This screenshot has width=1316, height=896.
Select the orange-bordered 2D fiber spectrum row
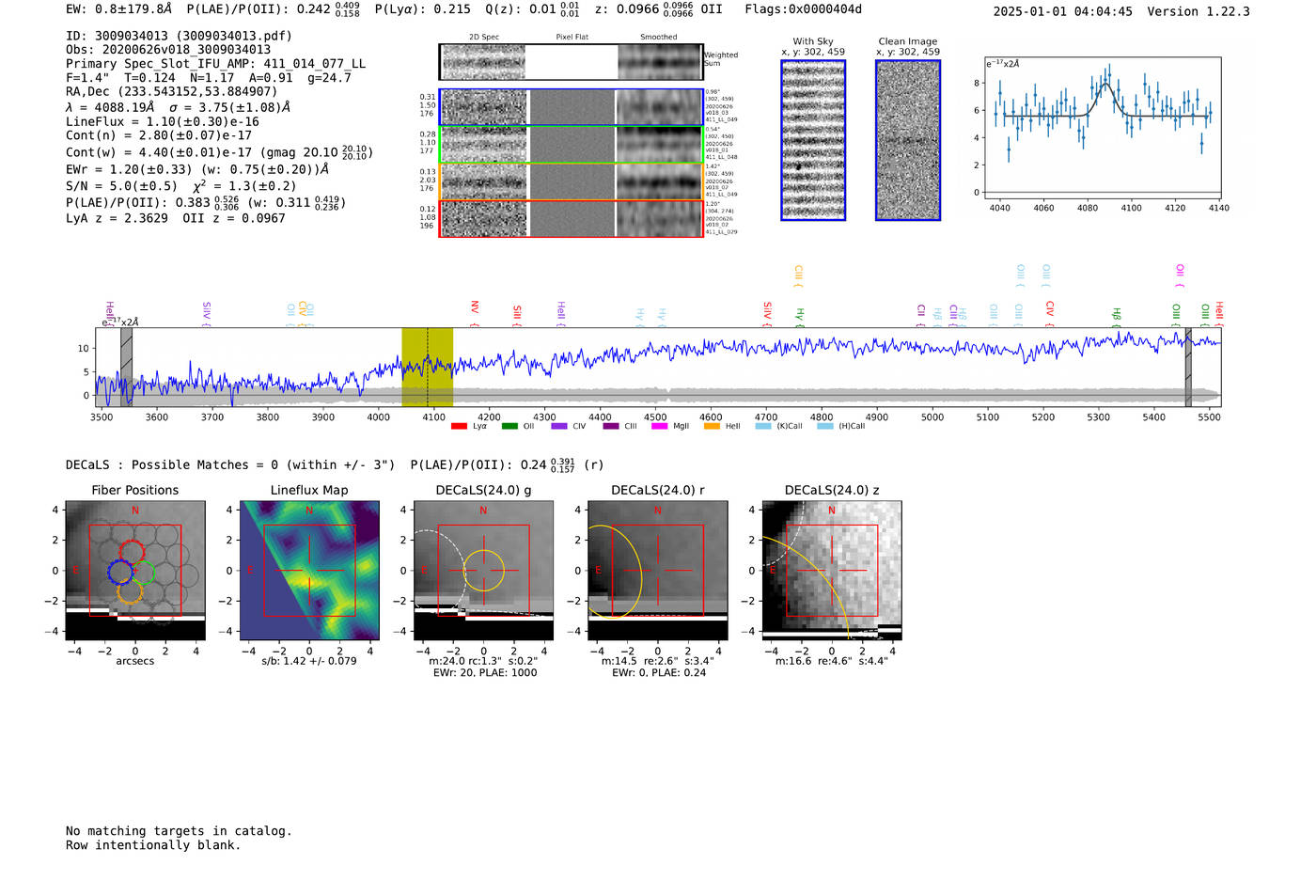572,181
